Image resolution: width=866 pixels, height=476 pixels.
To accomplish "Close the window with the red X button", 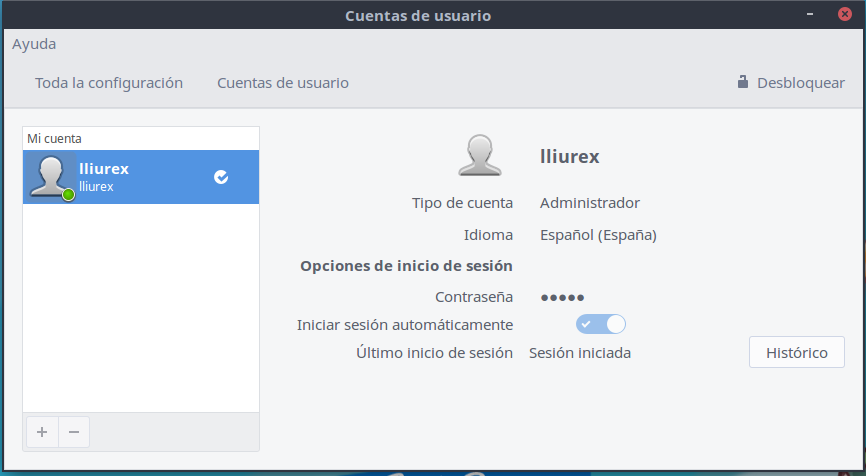I will (x=843, y=15).
